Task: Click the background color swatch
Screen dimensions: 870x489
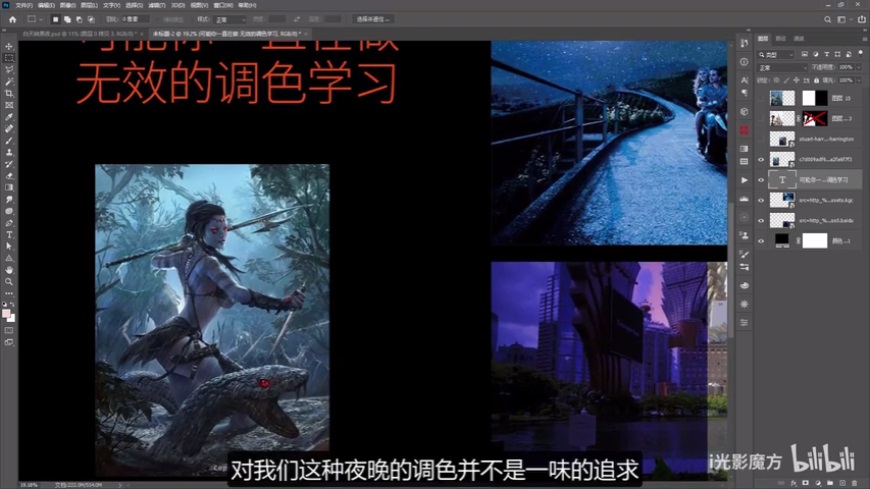Action: [x=12, y=318]
